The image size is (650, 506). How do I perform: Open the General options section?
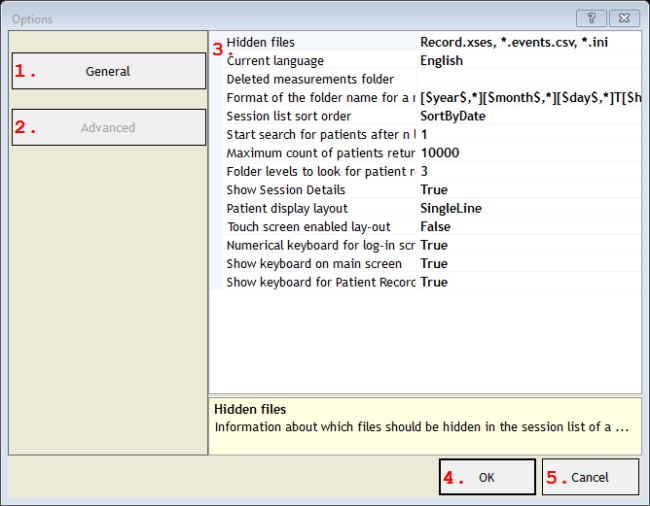(108, 71)
